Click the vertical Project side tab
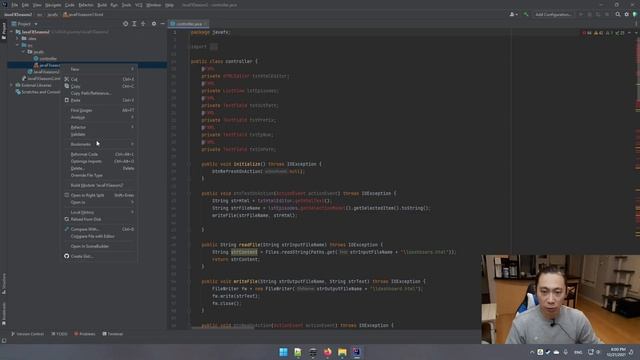 pos(4,31)
